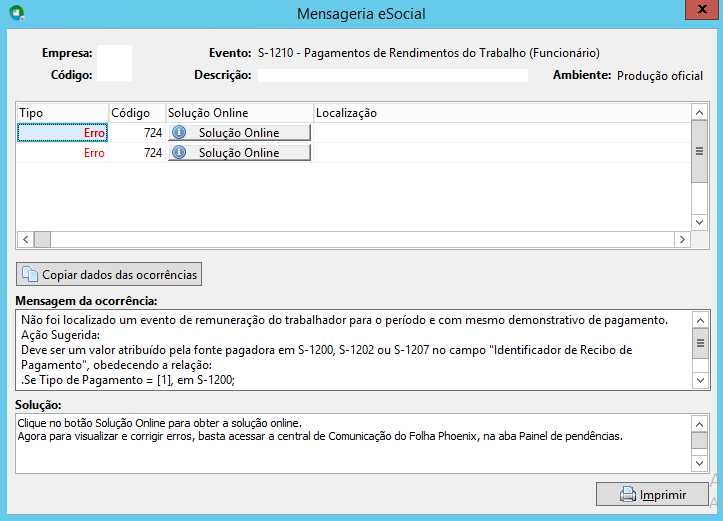
Task: Click the occurrences table scroll-up arrow
Action: pyautogui.click(x=699, y=112)
